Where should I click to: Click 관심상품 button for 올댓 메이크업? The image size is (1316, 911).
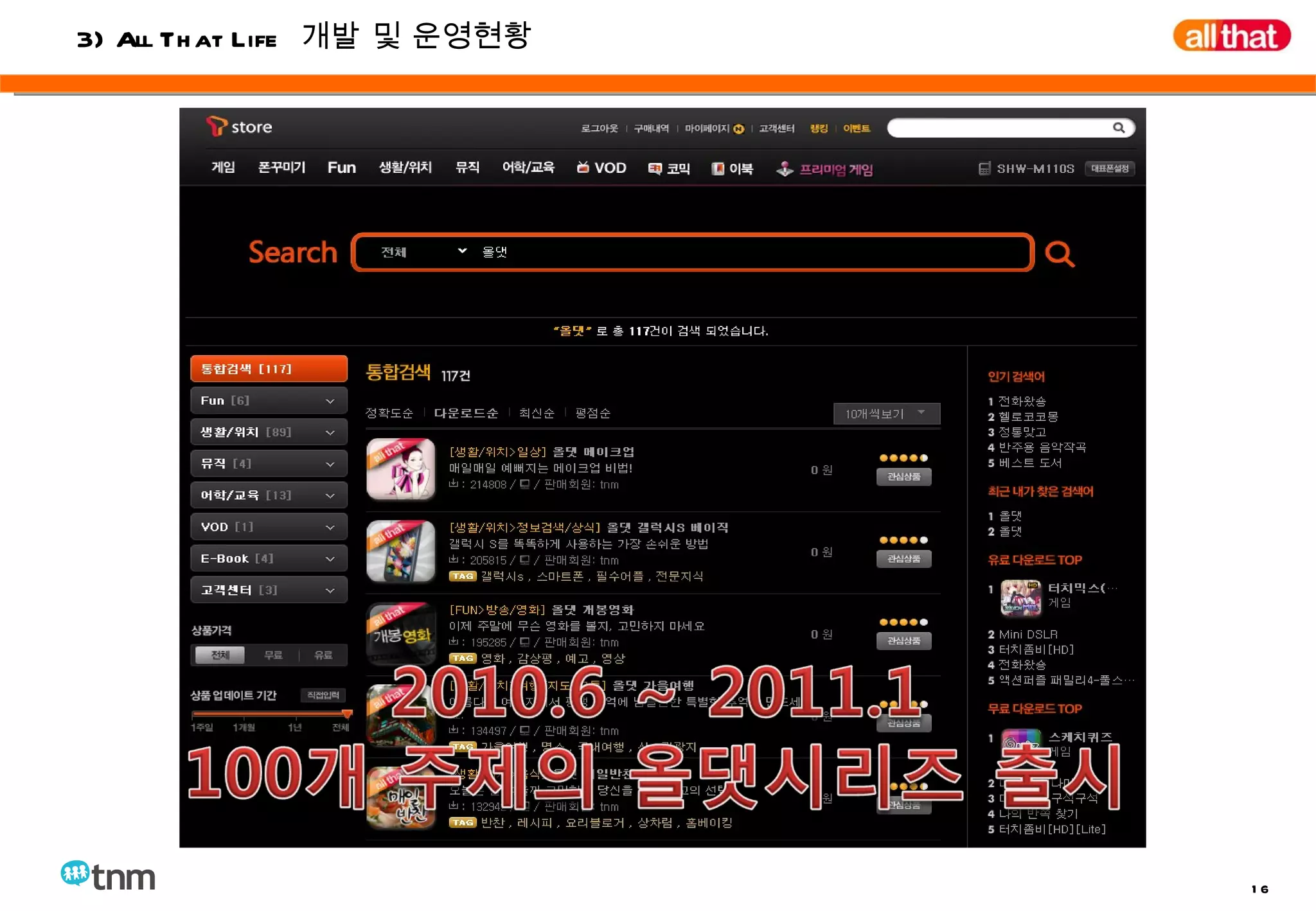click(x=903, y=477)
